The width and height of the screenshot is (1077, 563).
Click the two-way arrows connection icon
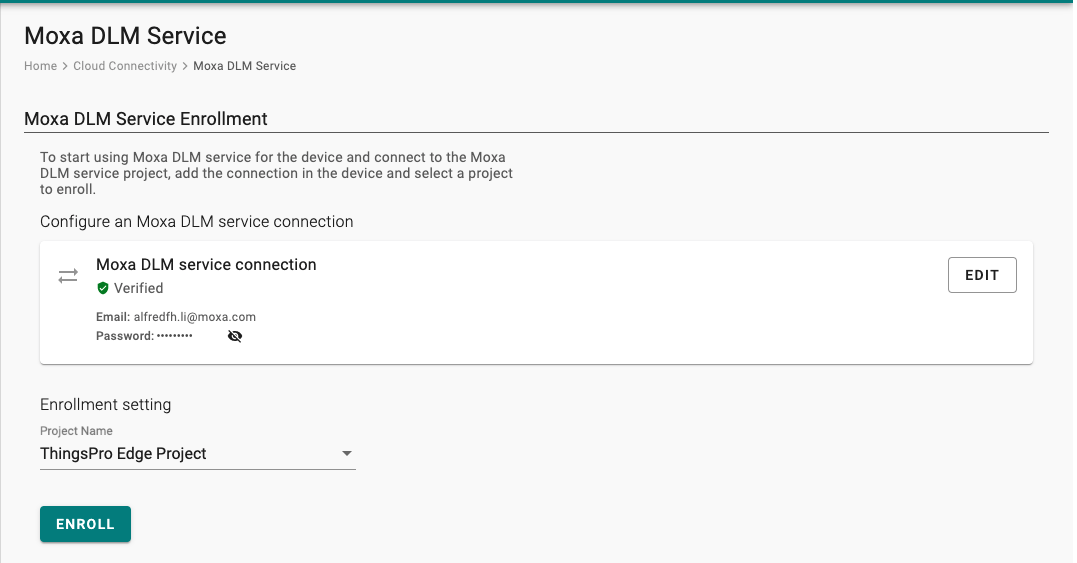[68, 276]
